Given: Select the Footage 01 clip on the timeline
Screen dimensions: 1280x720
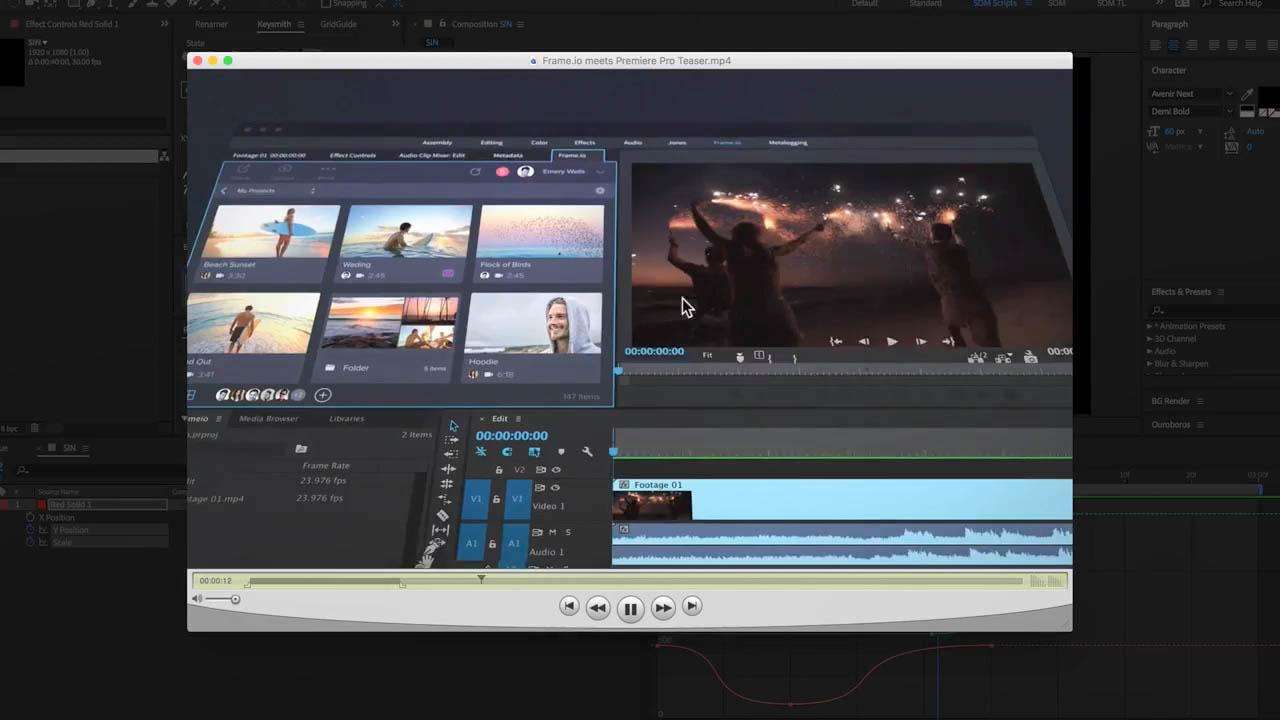Looking at the screenshot, I should (842, 499).
